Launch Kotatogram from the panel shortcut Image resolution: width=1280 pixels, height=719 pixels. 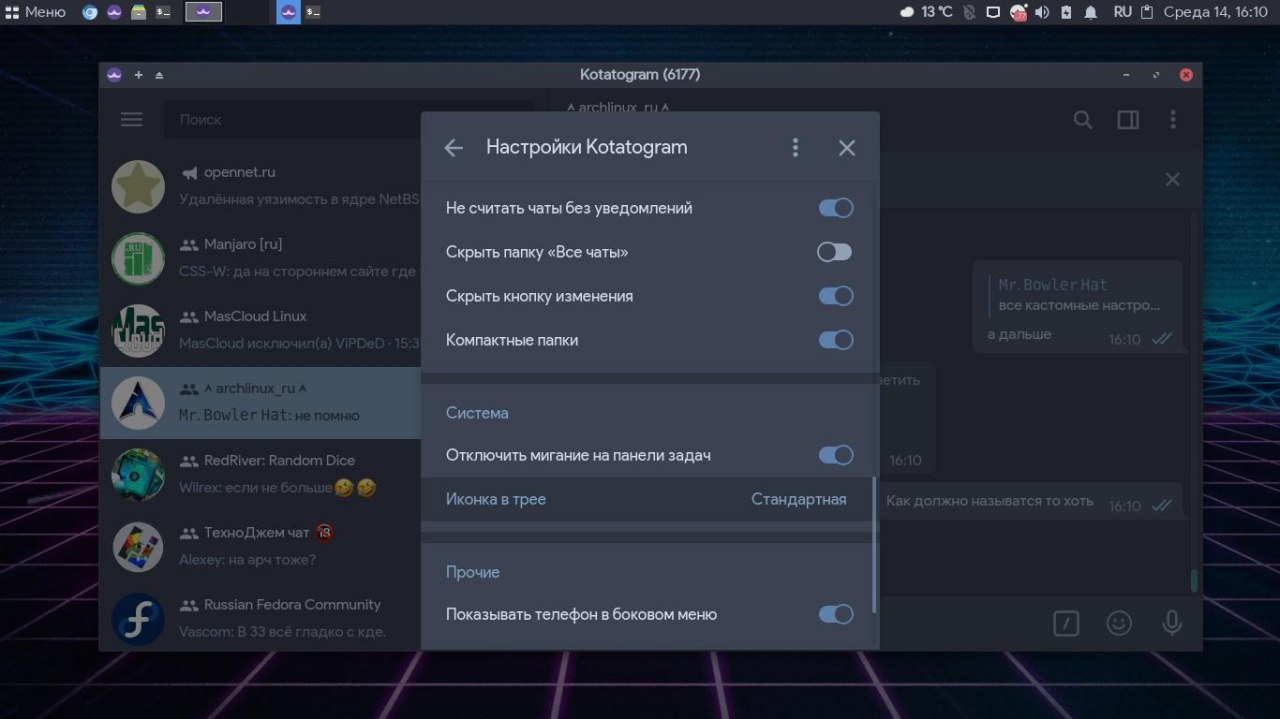click(x=114, y=12)
